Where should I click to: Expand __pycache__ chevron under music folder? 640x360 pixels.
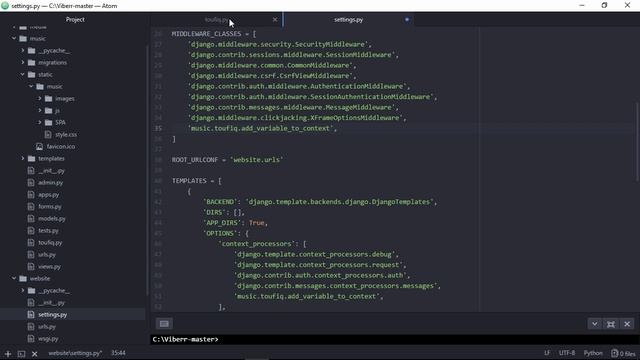(x=23, y=51)
